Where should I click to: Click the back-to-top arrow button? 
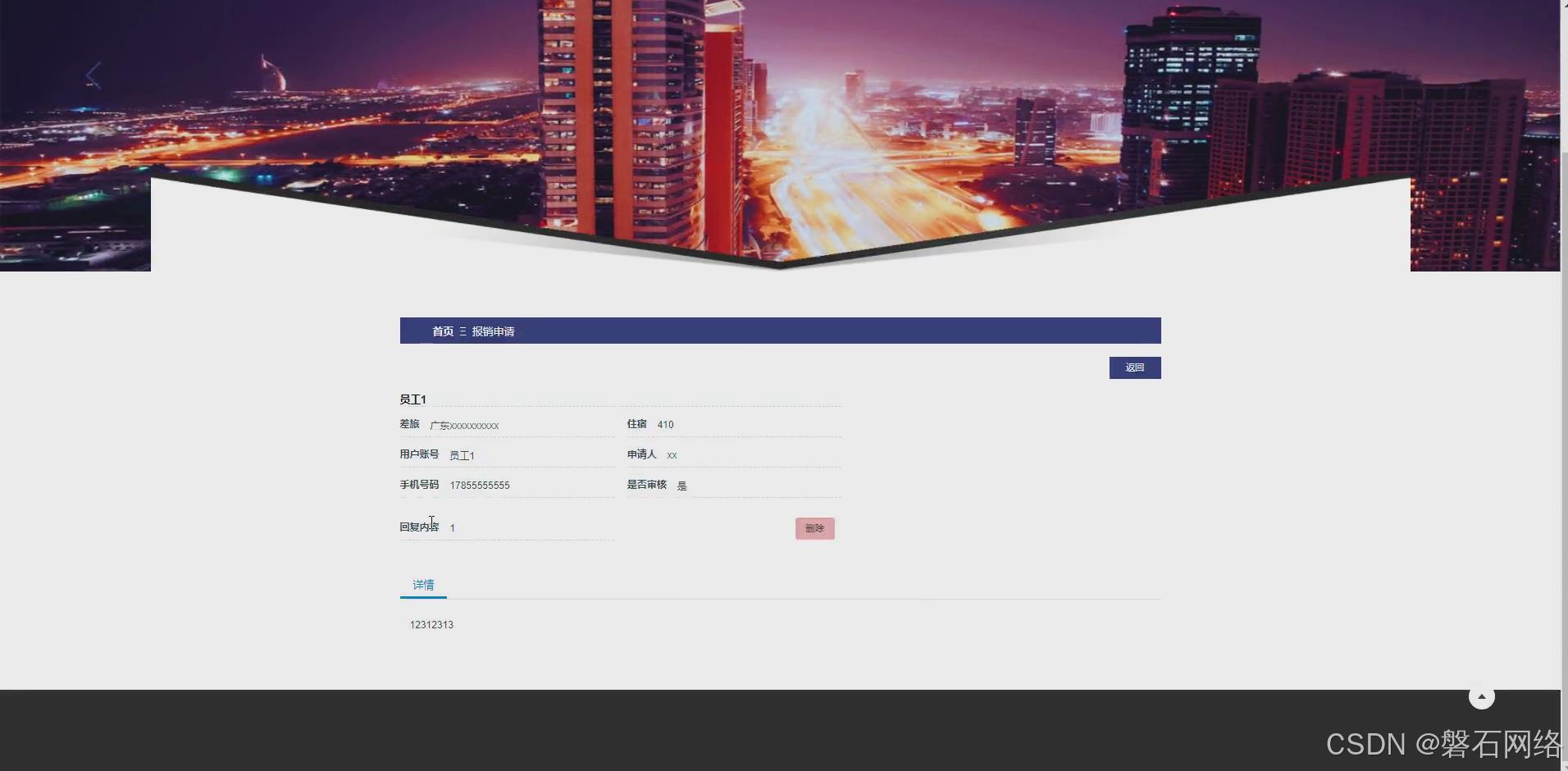(x=1481, y=696)
